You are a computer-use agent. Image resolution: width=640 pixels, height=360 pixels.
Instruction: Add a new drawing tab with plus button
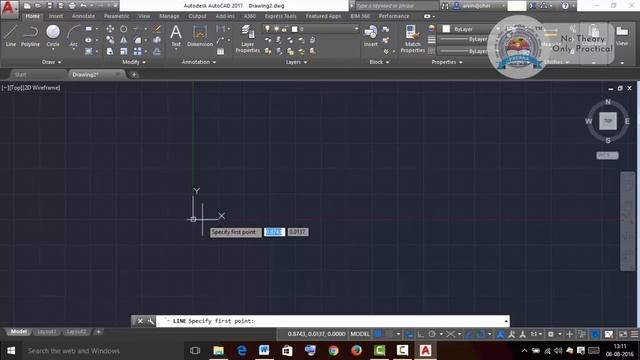[x=134, y=74]
